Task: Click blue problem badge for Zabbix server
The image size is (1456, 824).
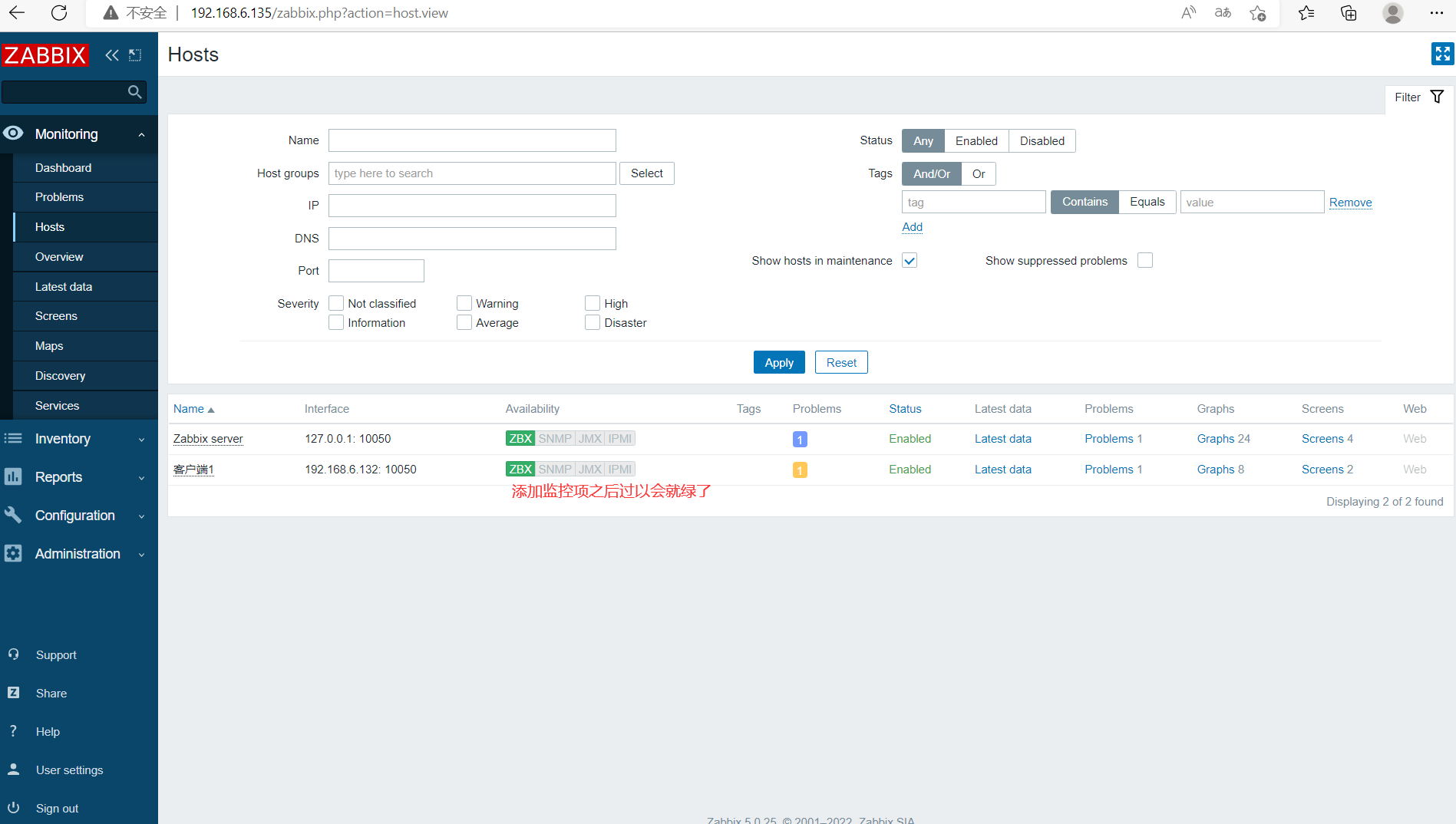Action: pos(800,439)
